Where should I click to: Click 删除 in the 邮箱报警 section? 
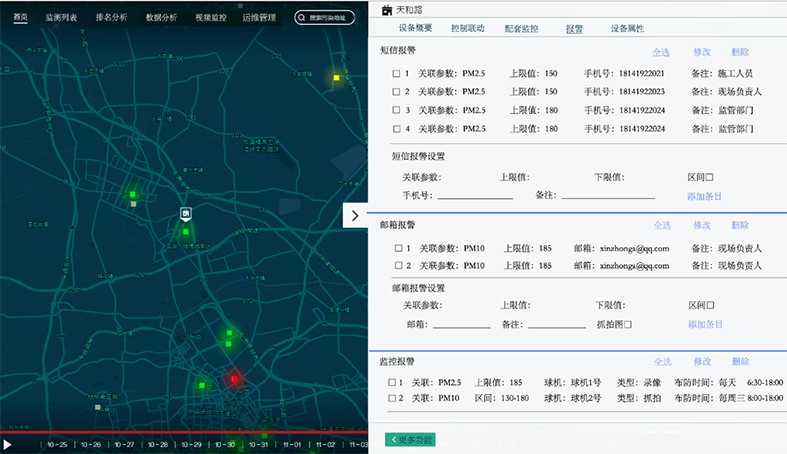(x=739, y=226)
